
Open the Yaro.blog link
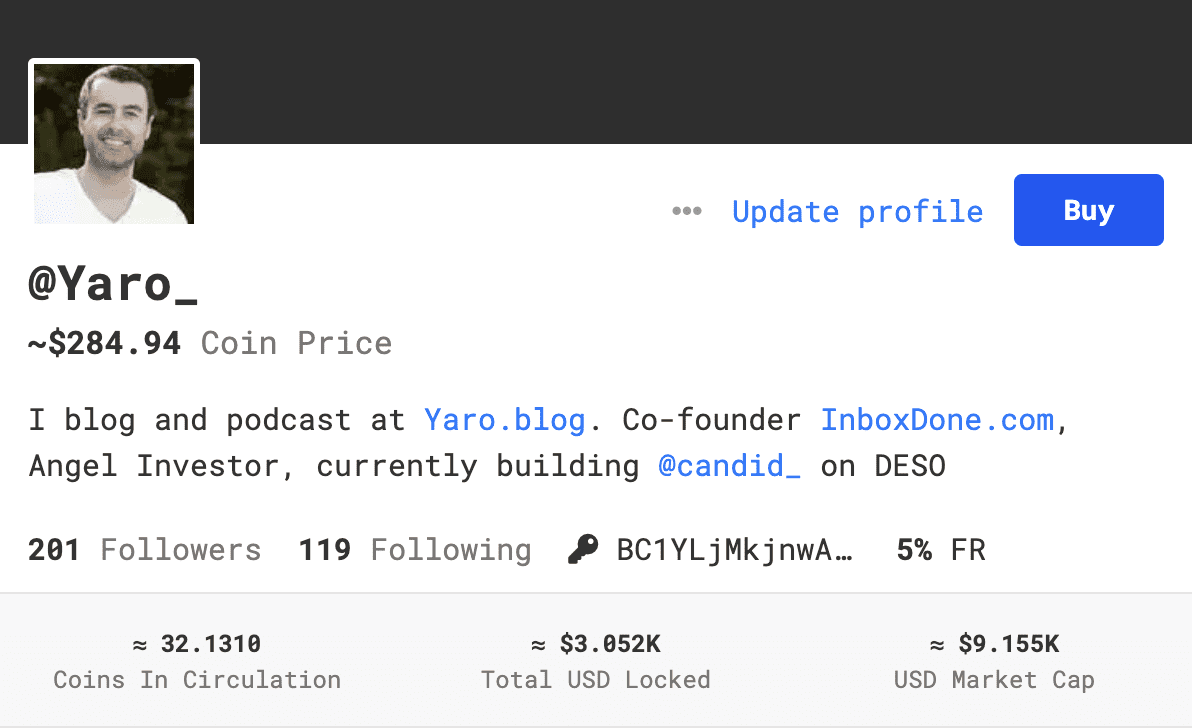pyautogui.click(x=504, y=419)
